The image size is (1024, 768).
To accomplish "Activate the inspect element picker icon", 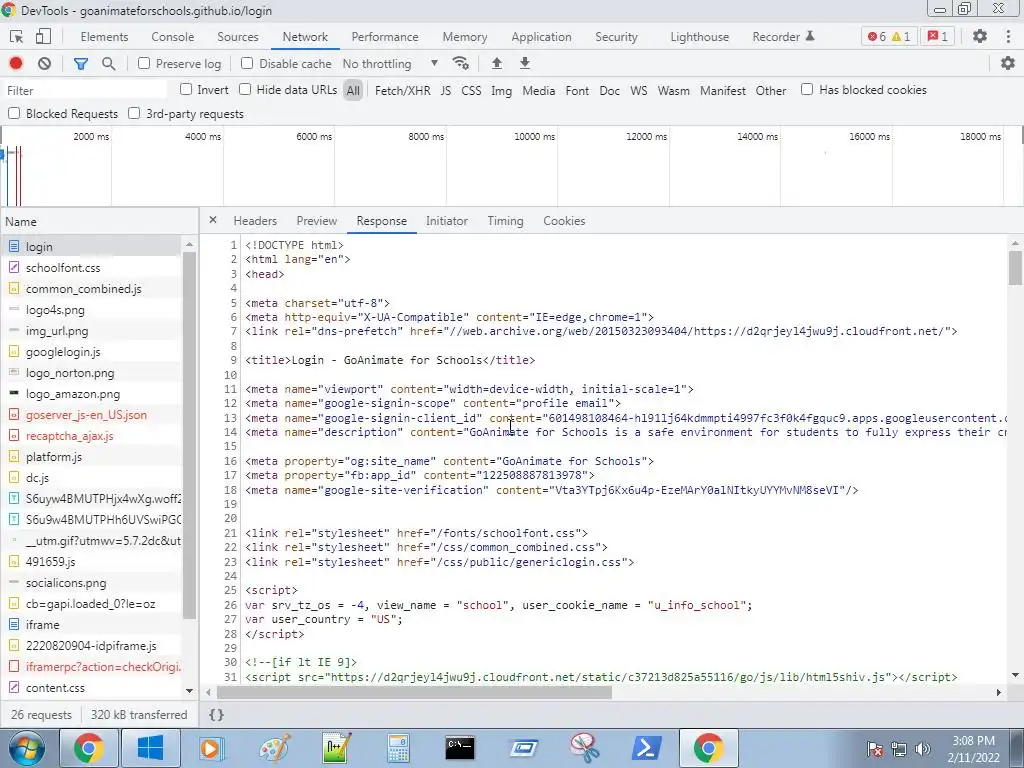I will tap(16, 37).
